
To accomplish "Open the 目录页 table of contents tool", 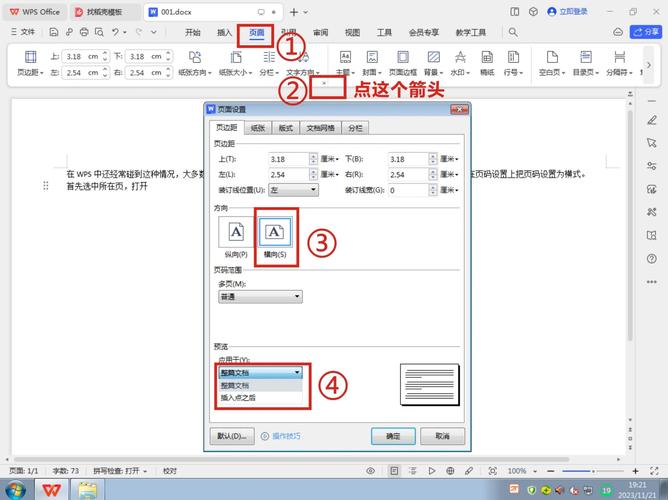I will coord(586,63).
